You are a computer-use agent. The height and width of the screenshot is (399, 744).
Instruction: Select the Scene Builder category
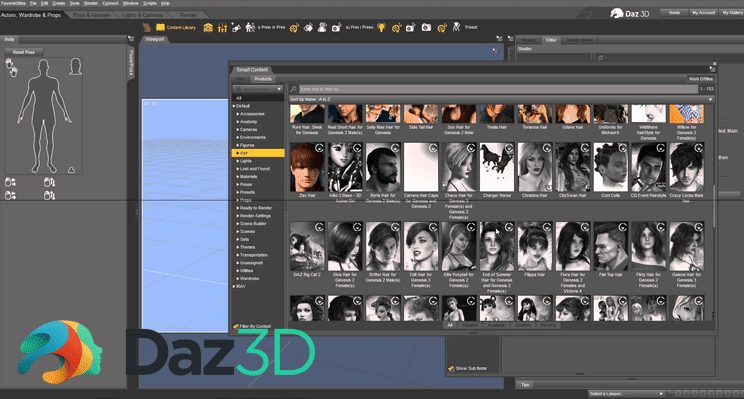coord(253,224)
